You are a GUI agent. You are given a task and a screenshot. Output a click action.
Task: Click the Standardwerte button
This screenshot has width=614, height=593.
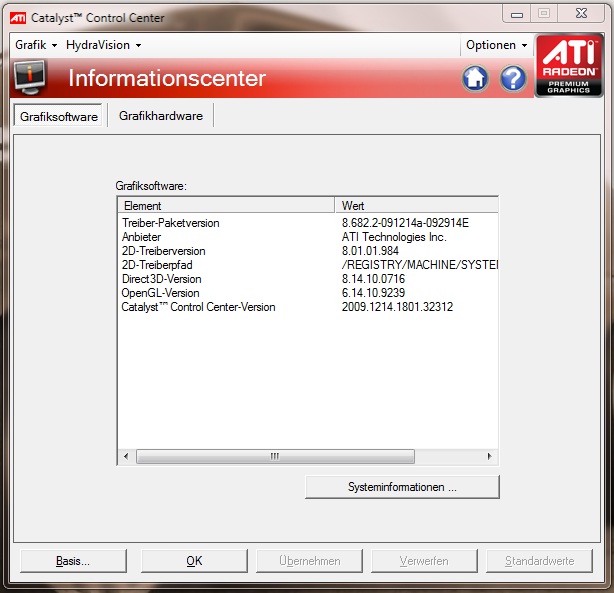539,561
